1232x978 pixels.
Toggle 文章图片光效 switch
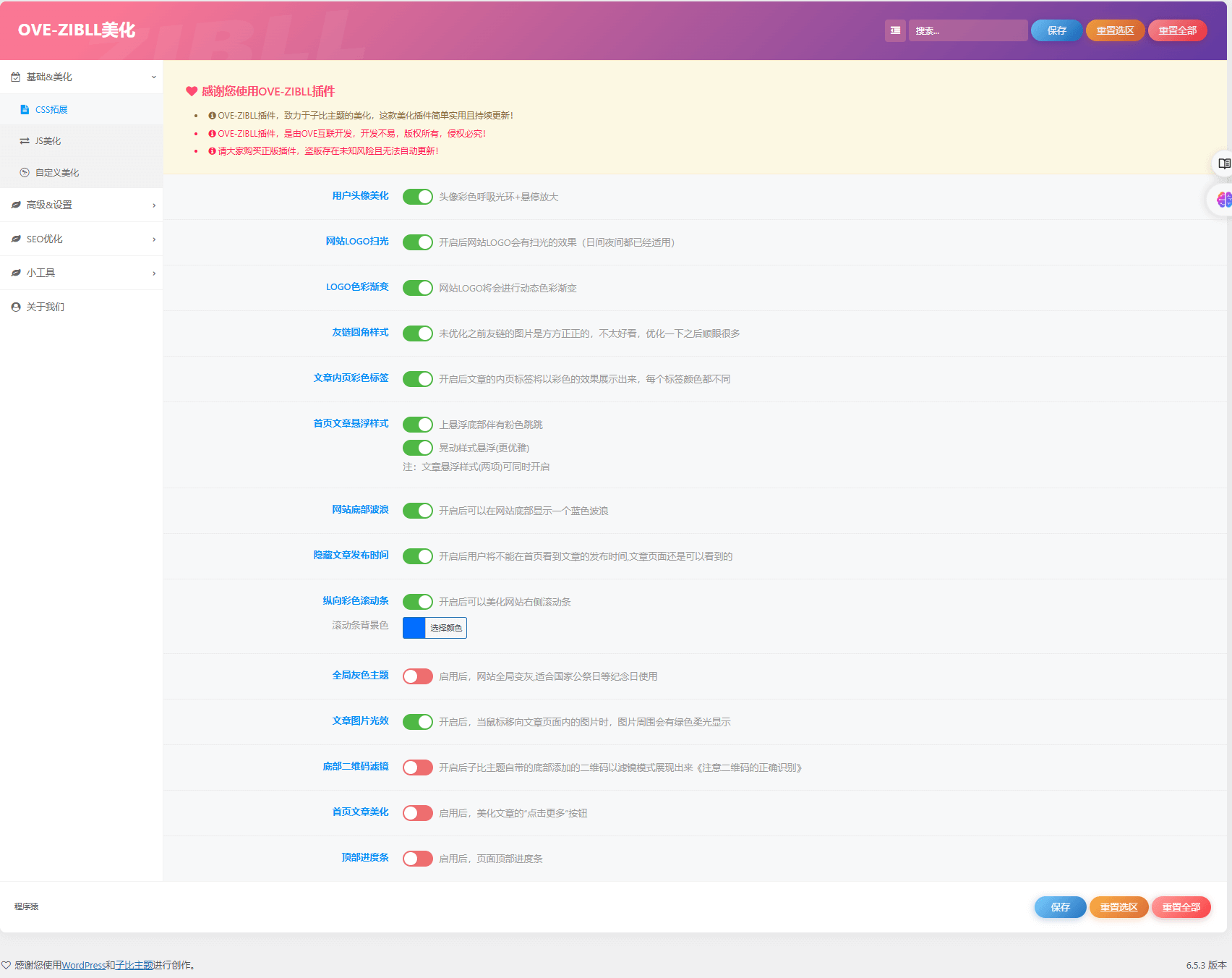pos(418,722)
